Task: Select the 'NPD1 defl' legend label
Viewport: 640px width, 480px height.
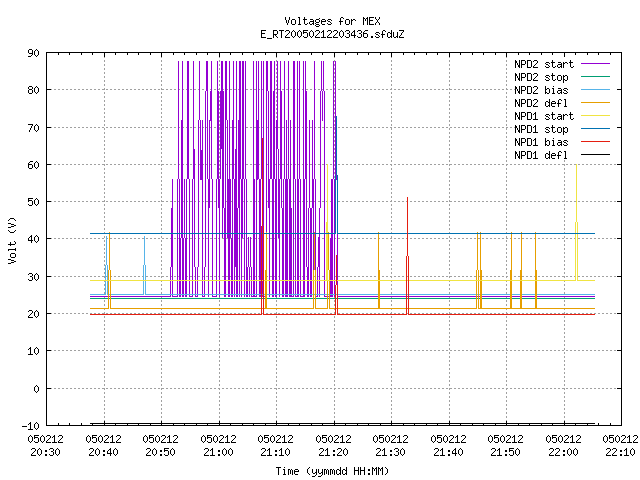Action: (x=541, y=156)
